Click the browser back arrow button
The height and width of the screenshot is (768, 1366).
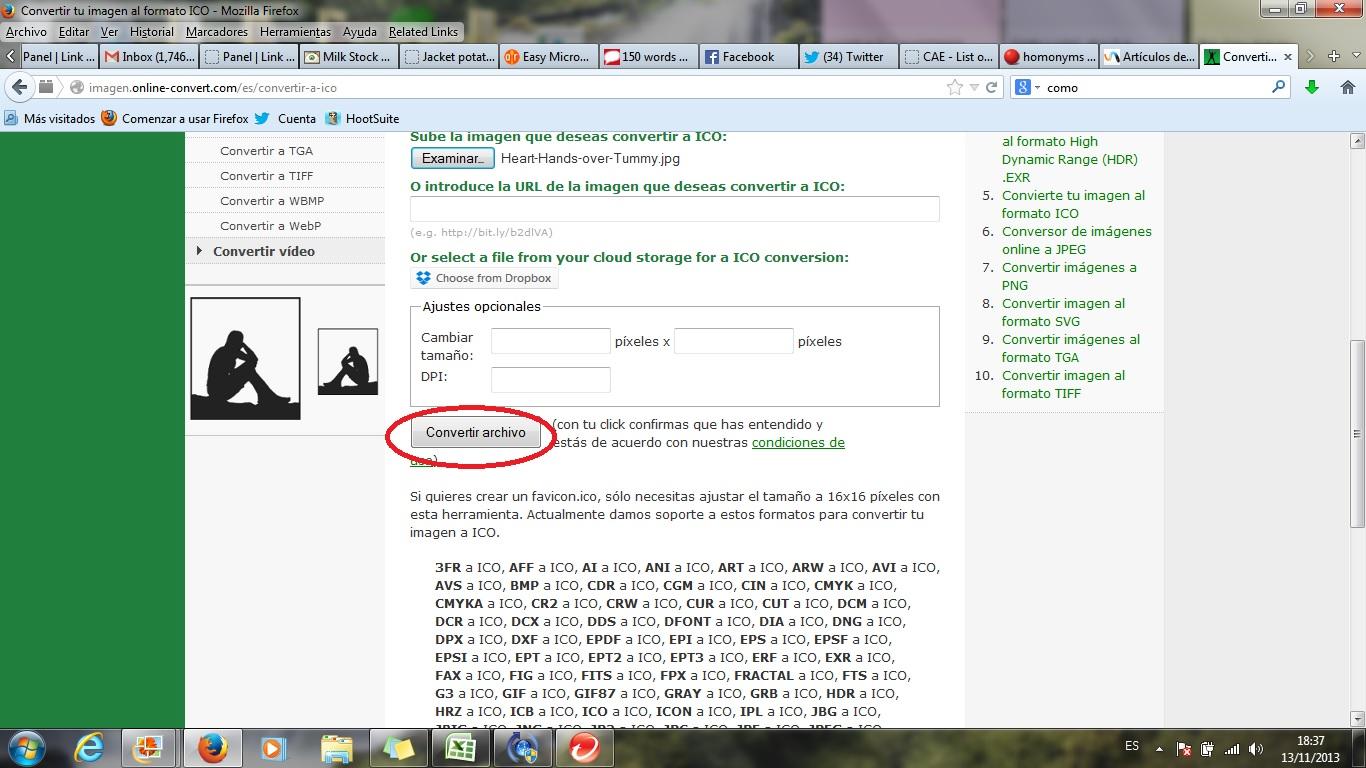click(x=19, y=88)
